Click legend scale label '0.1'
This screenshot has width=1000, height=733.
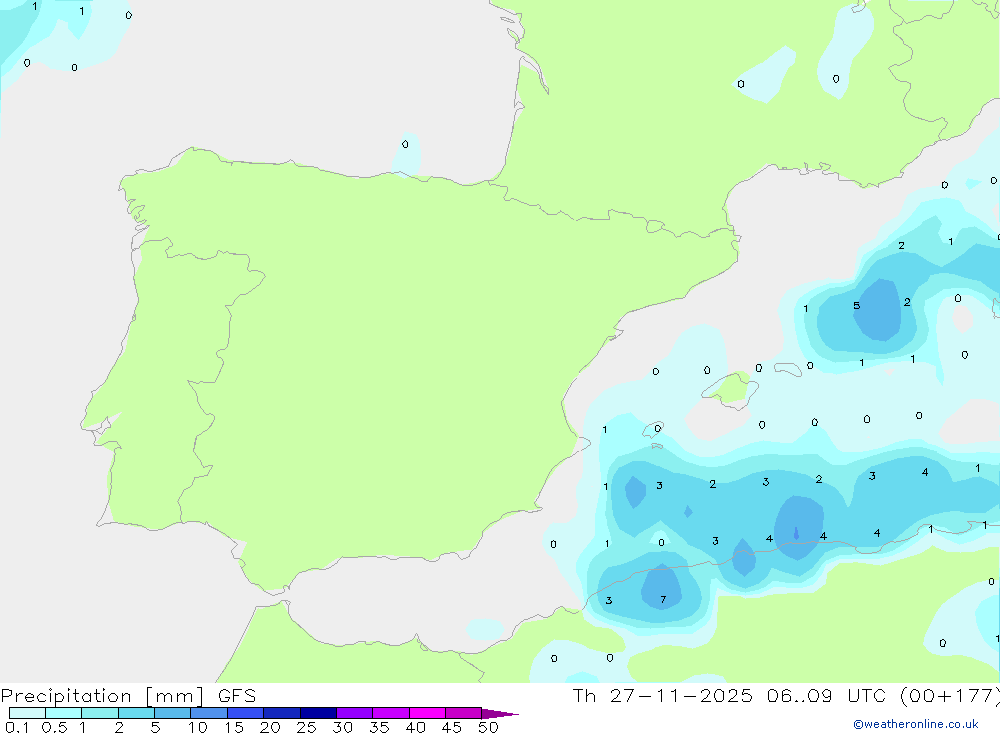click(17, 727)
